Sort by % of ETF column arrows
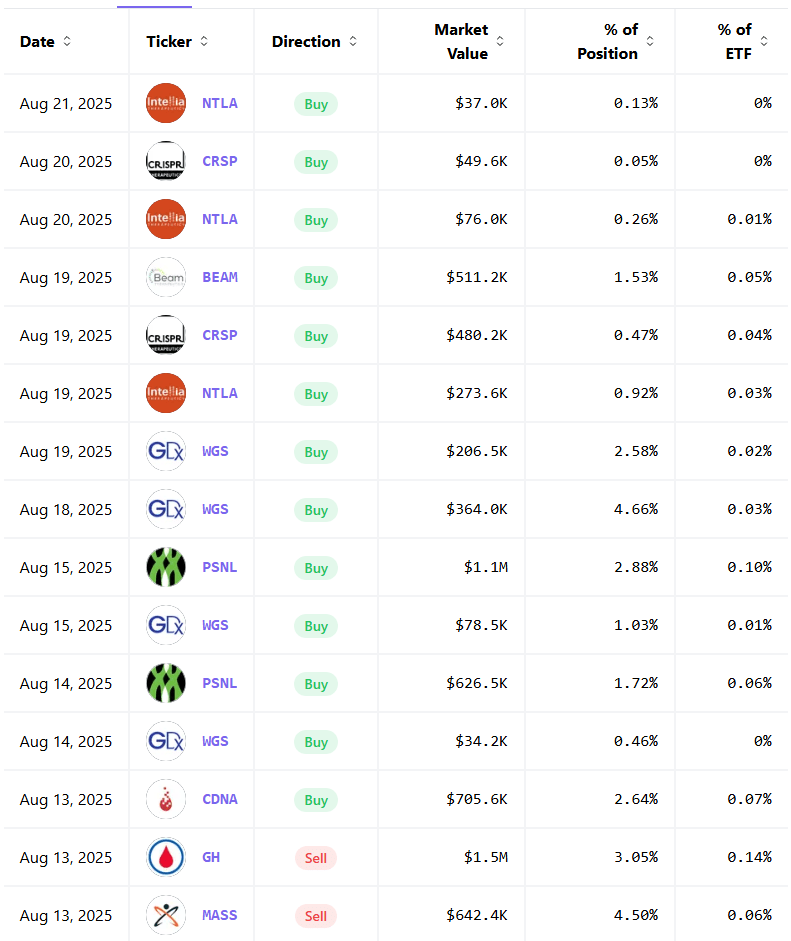 (x=764, y=41)
